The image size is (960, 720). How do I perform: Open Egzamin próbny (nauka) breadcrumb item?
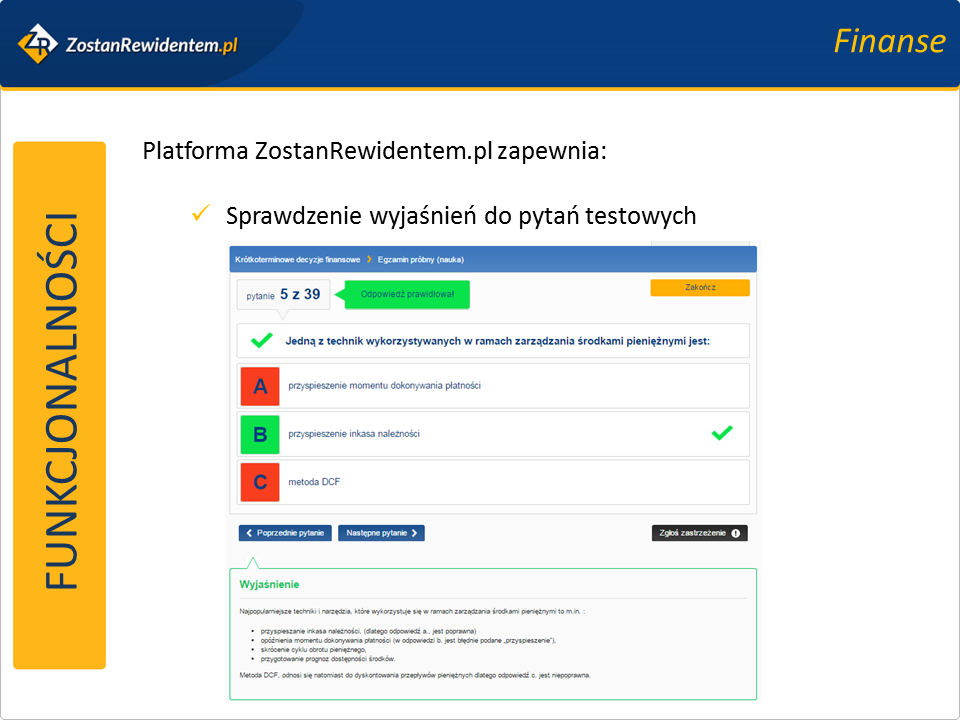420,260
